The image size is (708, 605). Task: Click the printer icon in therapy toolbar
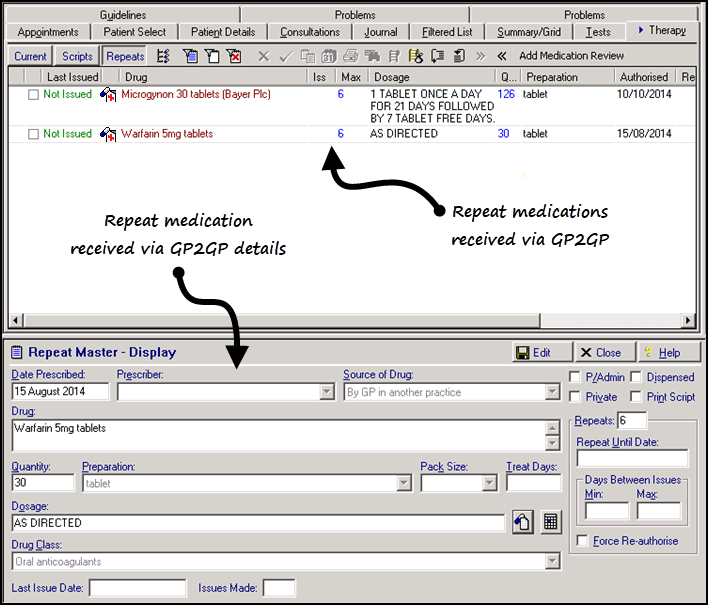click(351, 56)
